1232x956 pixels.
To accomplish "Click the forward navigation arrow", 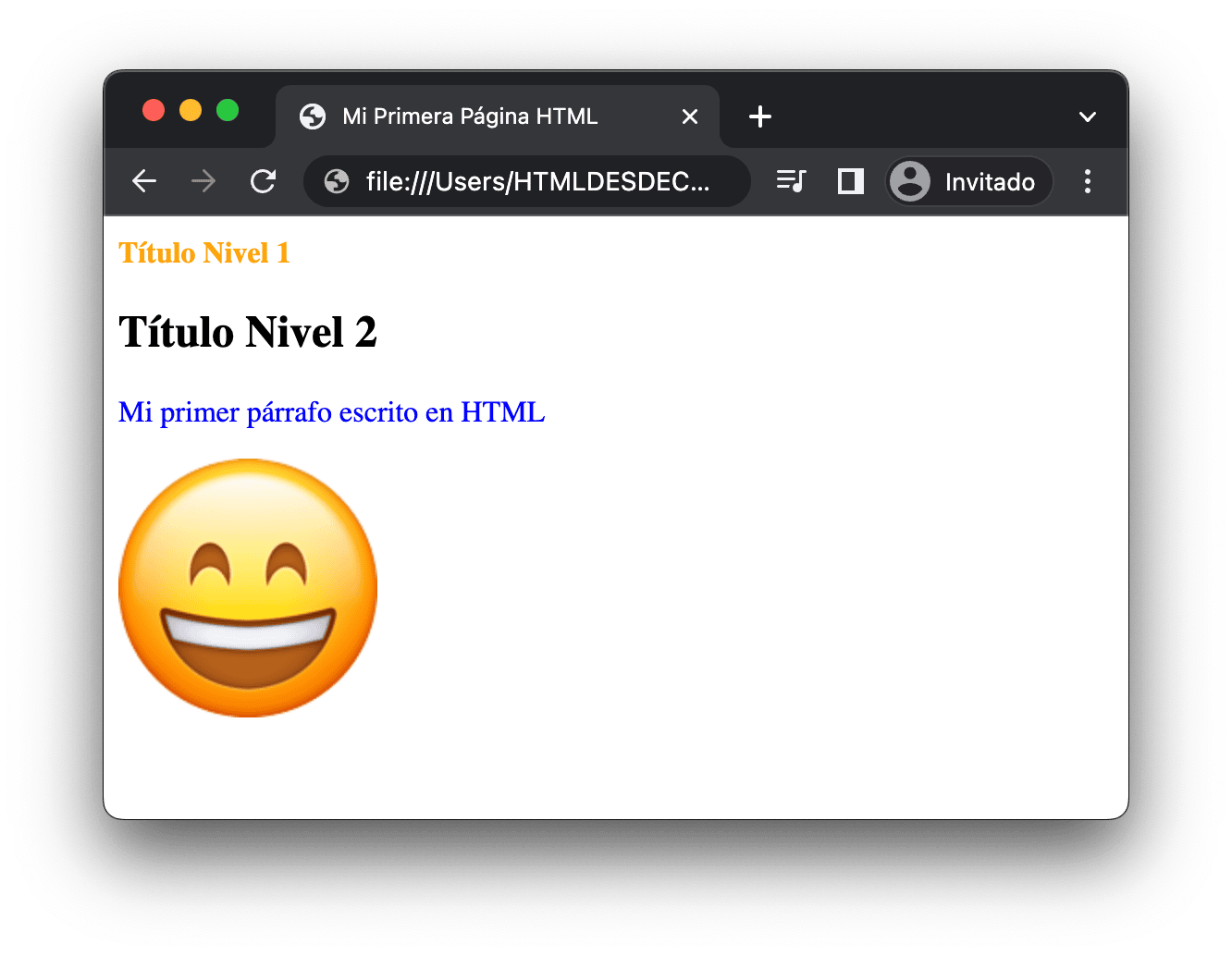I will [203, 181].
